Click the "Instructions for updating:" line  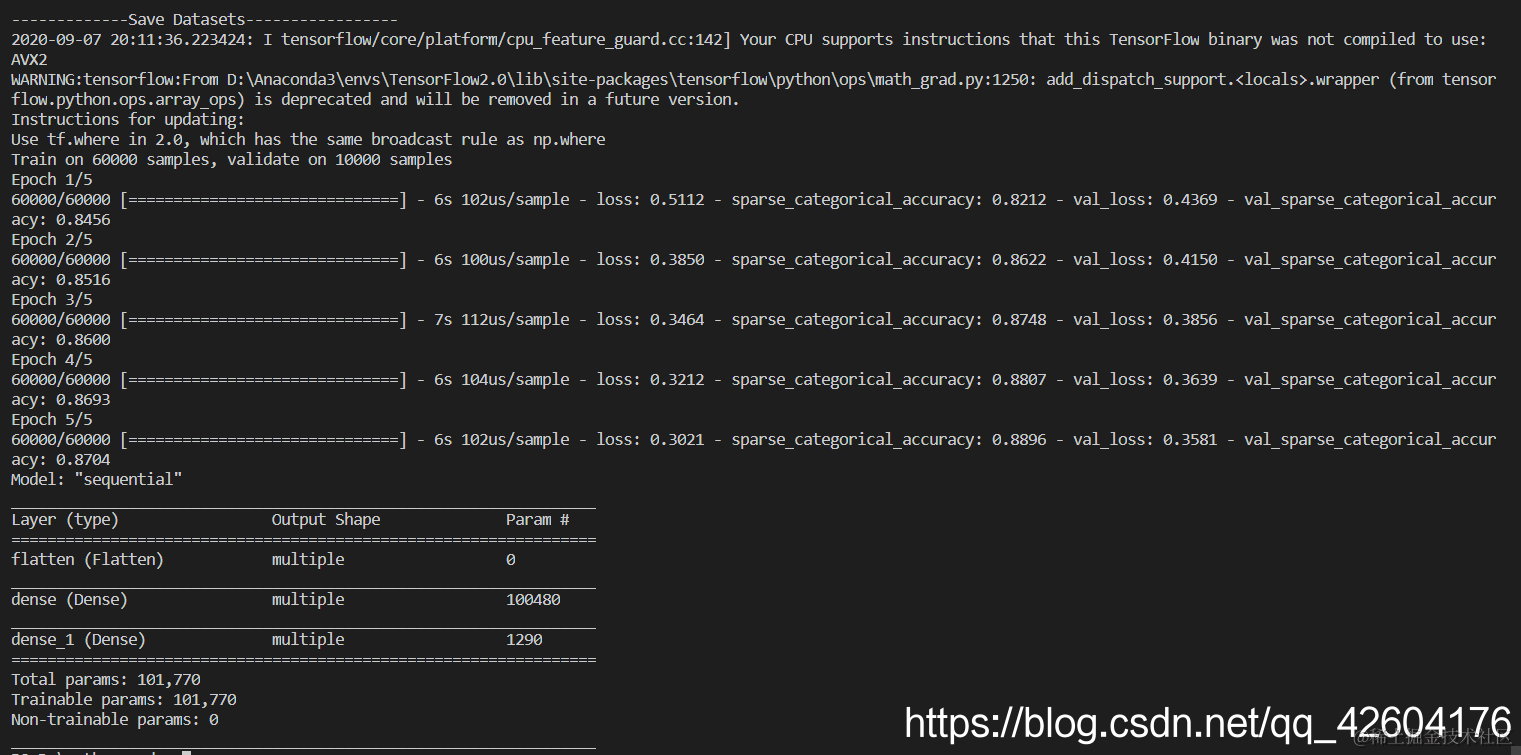click(128, 120)
